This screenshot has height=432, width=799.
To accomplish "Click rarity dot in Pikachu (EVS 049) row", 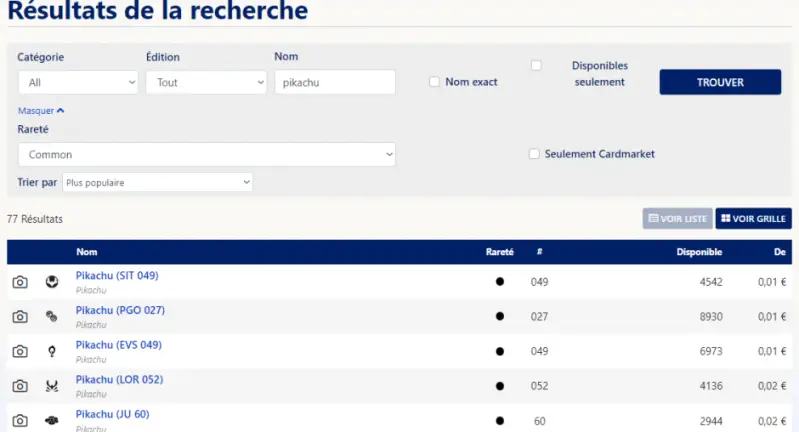I will pos(500,351).
